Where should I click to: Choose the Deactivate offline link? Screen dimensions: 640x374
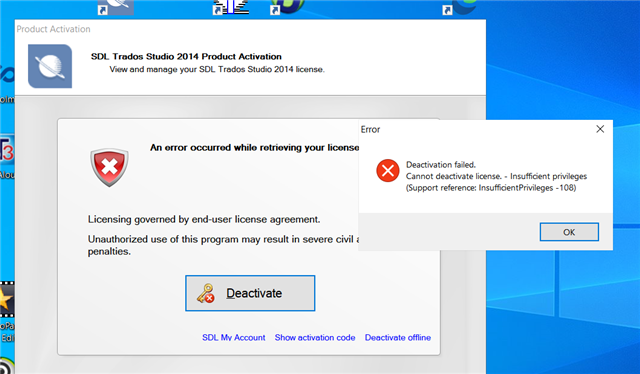(x=398, y=338)
